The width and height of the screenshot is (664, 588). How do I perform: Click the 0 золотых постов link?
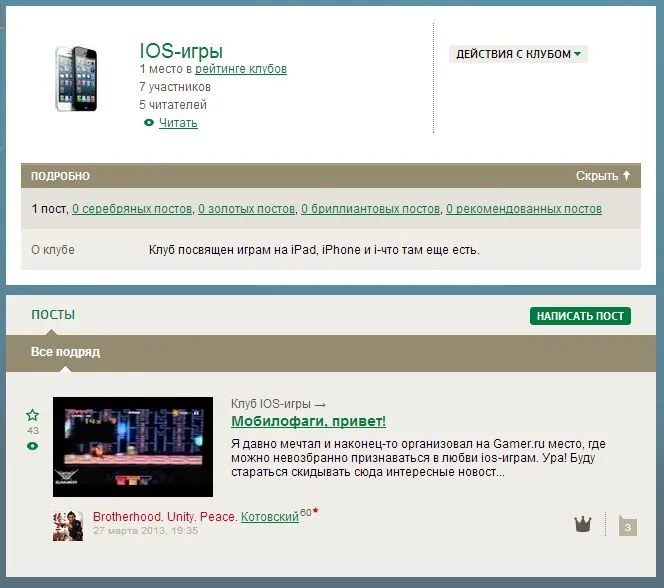click(x=247, y=209)
